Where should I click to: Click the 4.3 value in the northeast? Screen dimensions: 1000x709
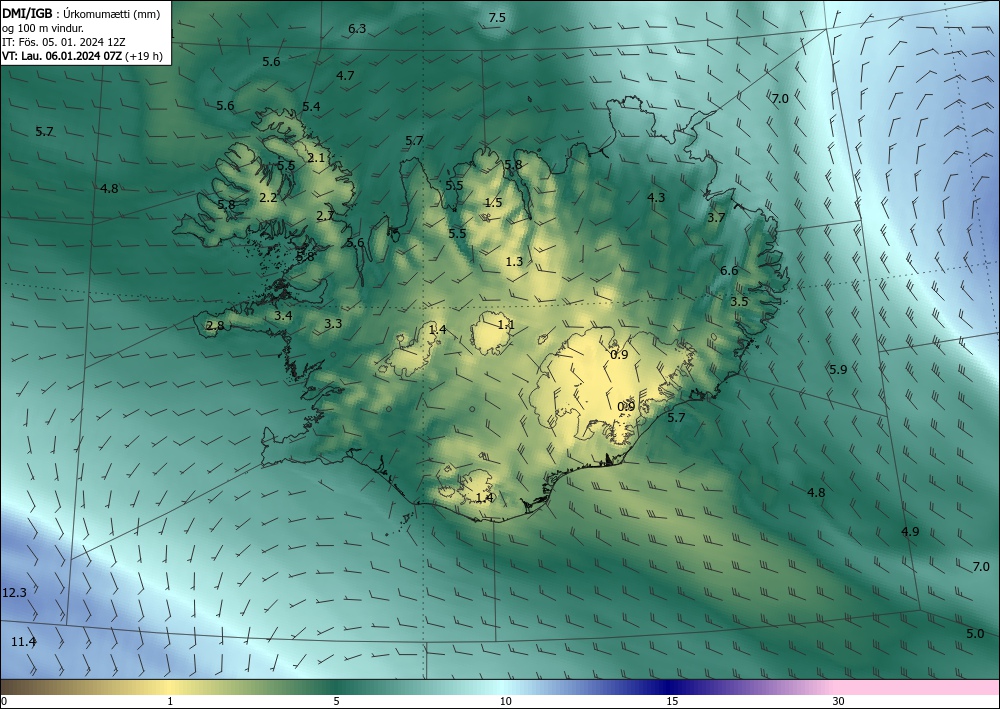(x=656, y=198)
